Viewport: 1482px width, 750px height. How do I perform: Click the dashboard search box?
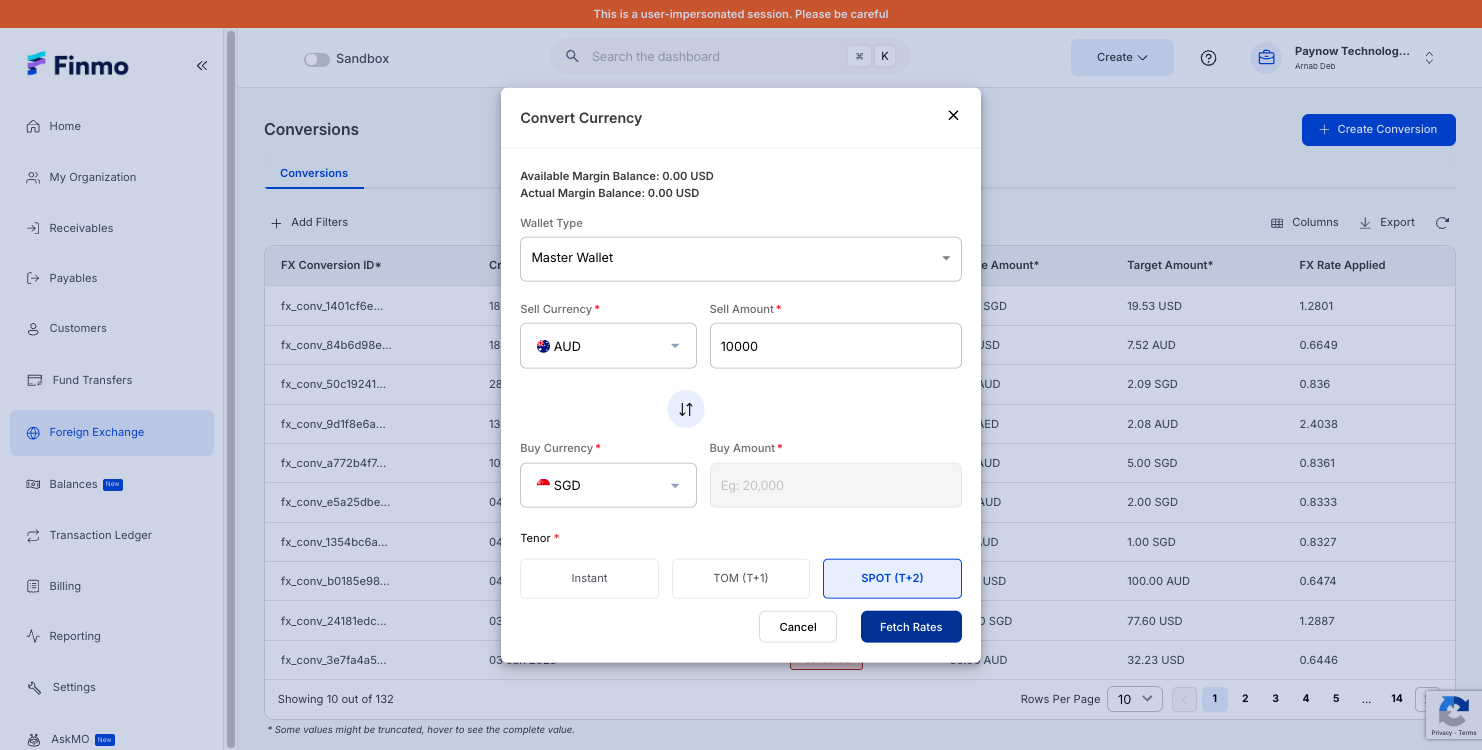click(729, 57)
